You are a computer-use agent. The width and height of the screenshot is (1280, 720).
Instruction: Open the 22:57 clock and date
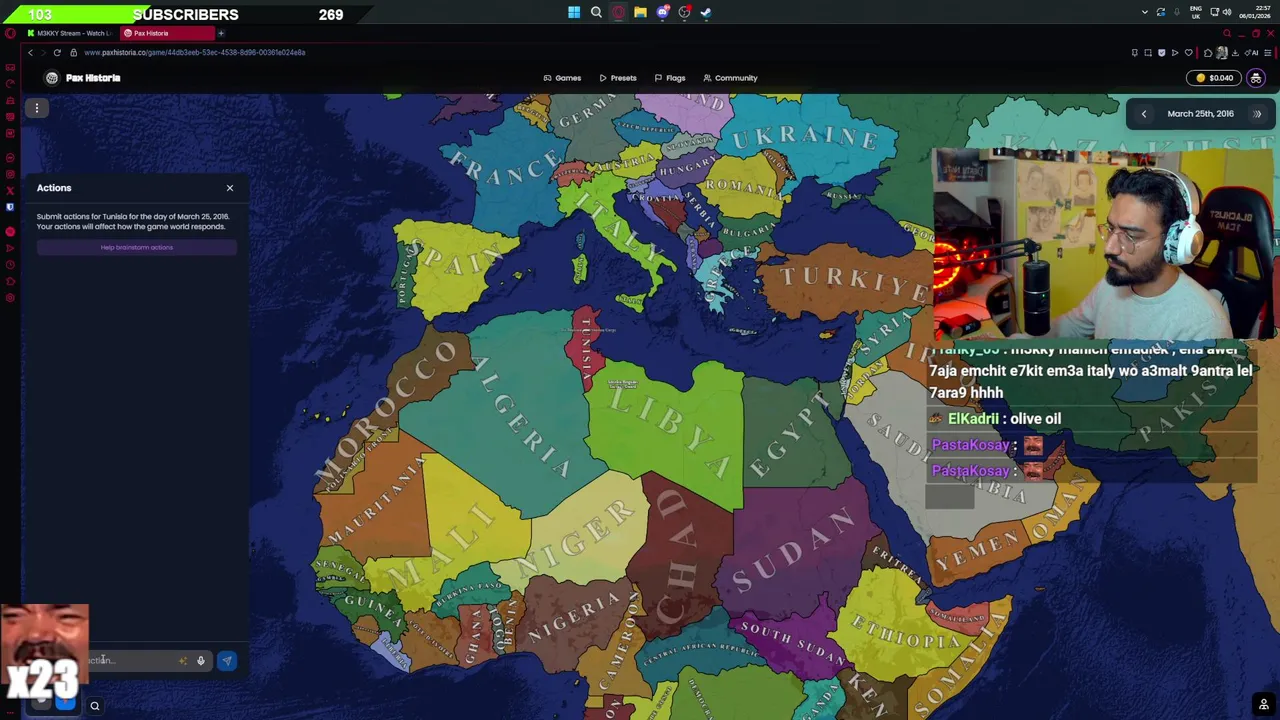[1255, 13]
